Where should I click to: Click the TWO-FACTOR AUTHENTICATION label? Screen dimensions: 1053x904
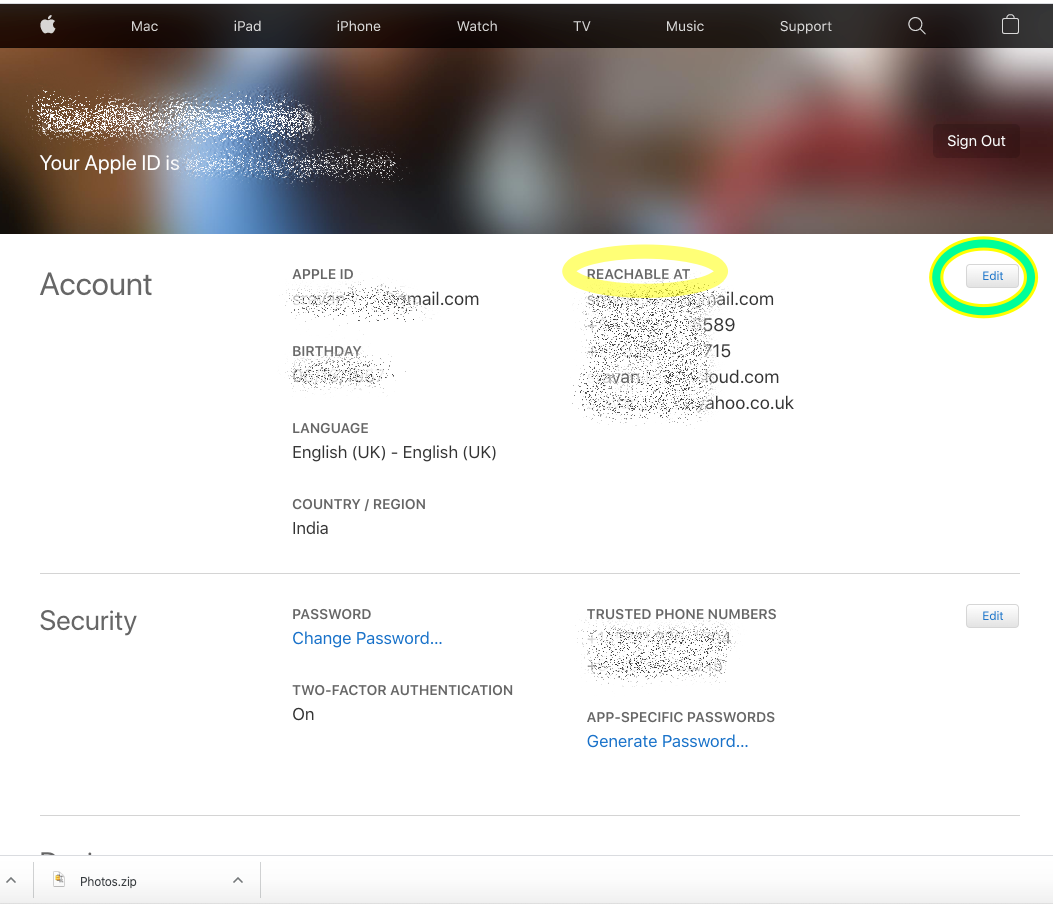(x=402, y=690)
